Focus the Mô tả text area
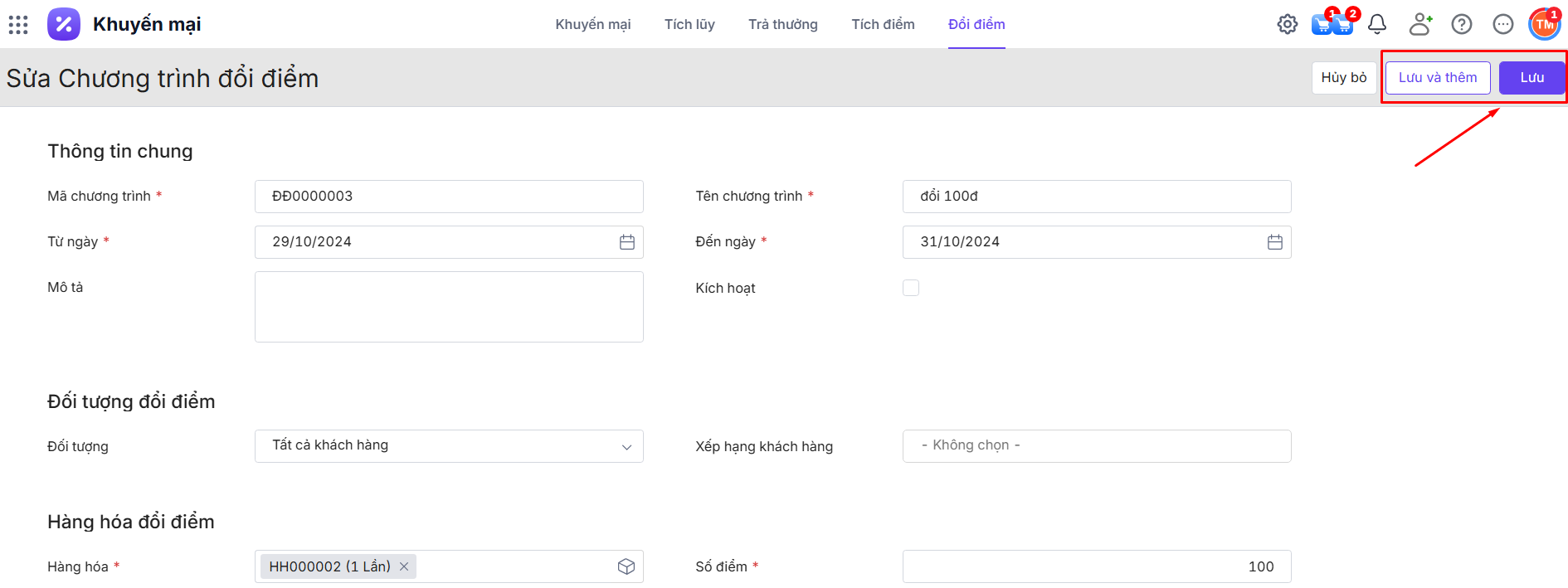 click(449, 307)
